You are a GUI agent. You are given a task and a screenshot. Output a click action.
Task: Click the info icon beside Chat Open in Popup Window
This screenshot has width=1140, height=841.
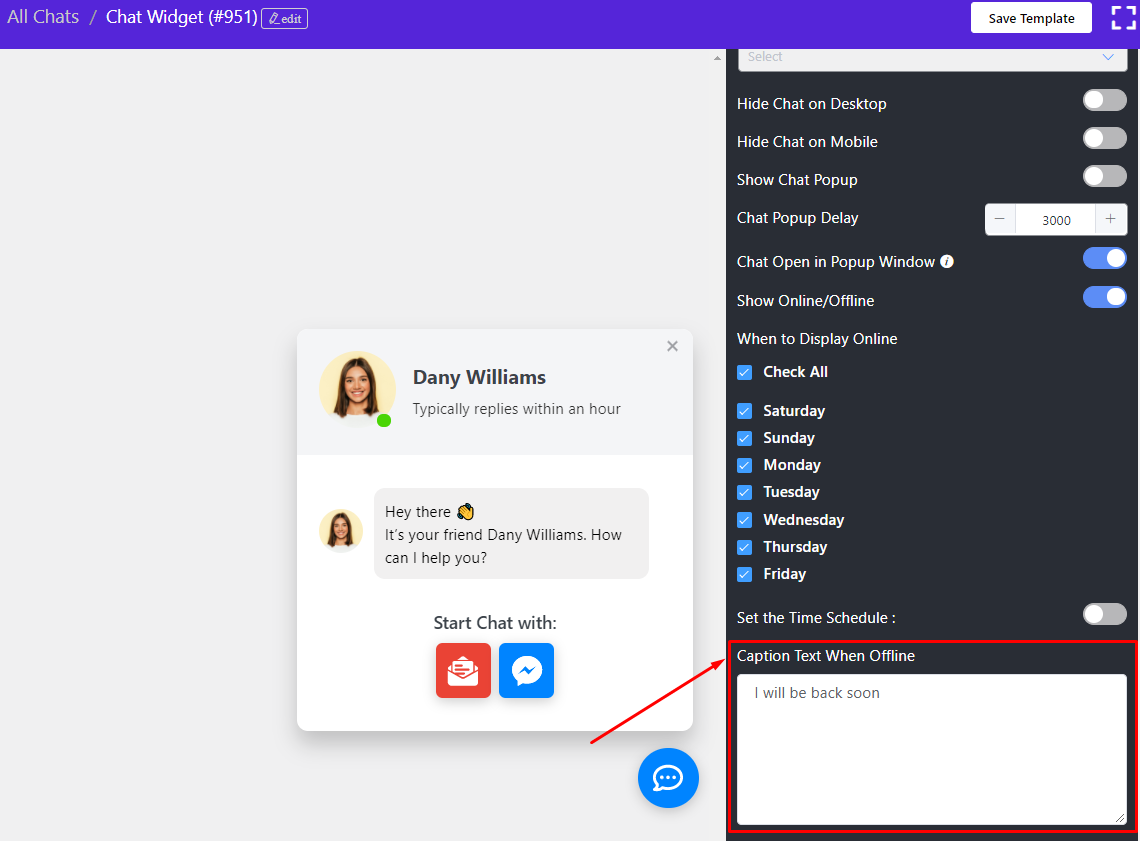click(x=947, y=262)
